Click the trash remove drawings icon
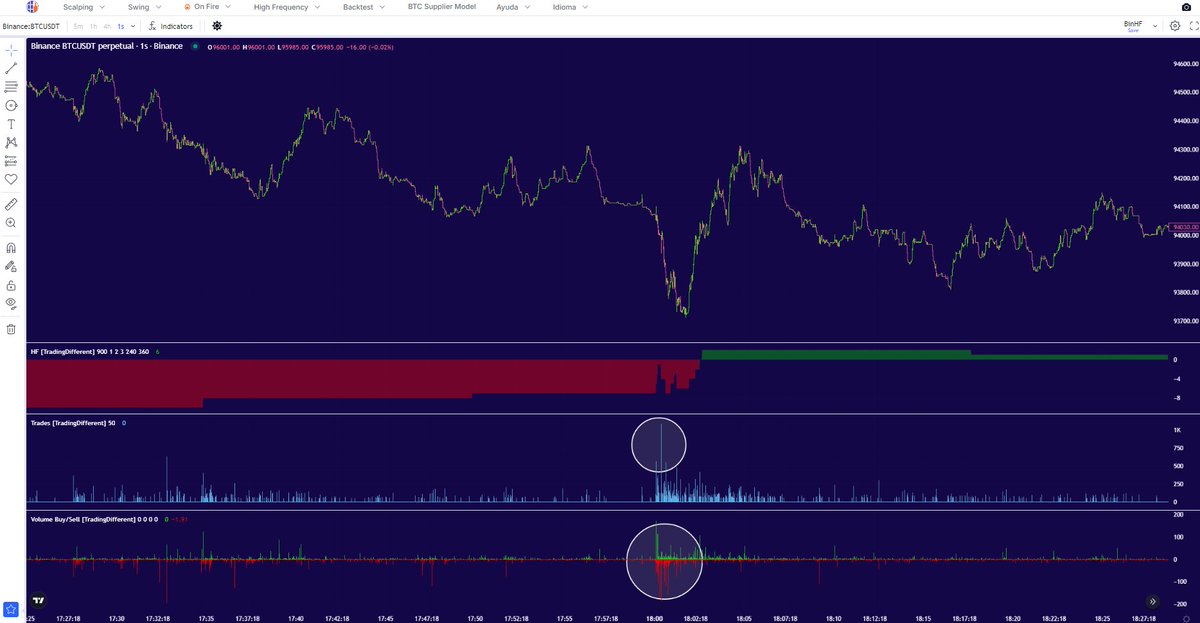 [x=11, y=328]
